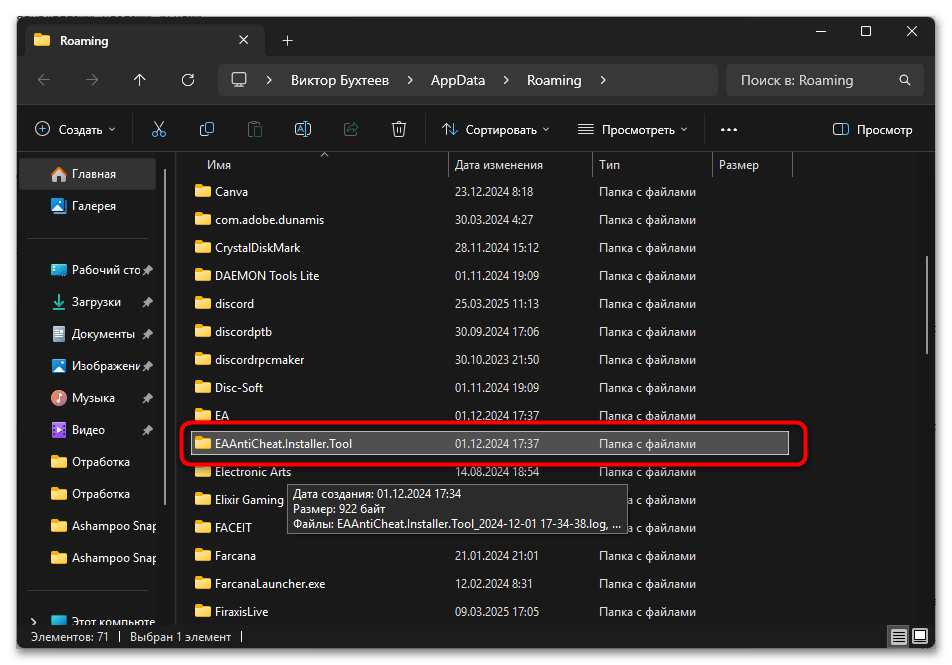Image resolution: width=952 pixels, height=665 pixels.
Task: Select the Canva folder
Action: pyautogui.click(x=489, y=192)
